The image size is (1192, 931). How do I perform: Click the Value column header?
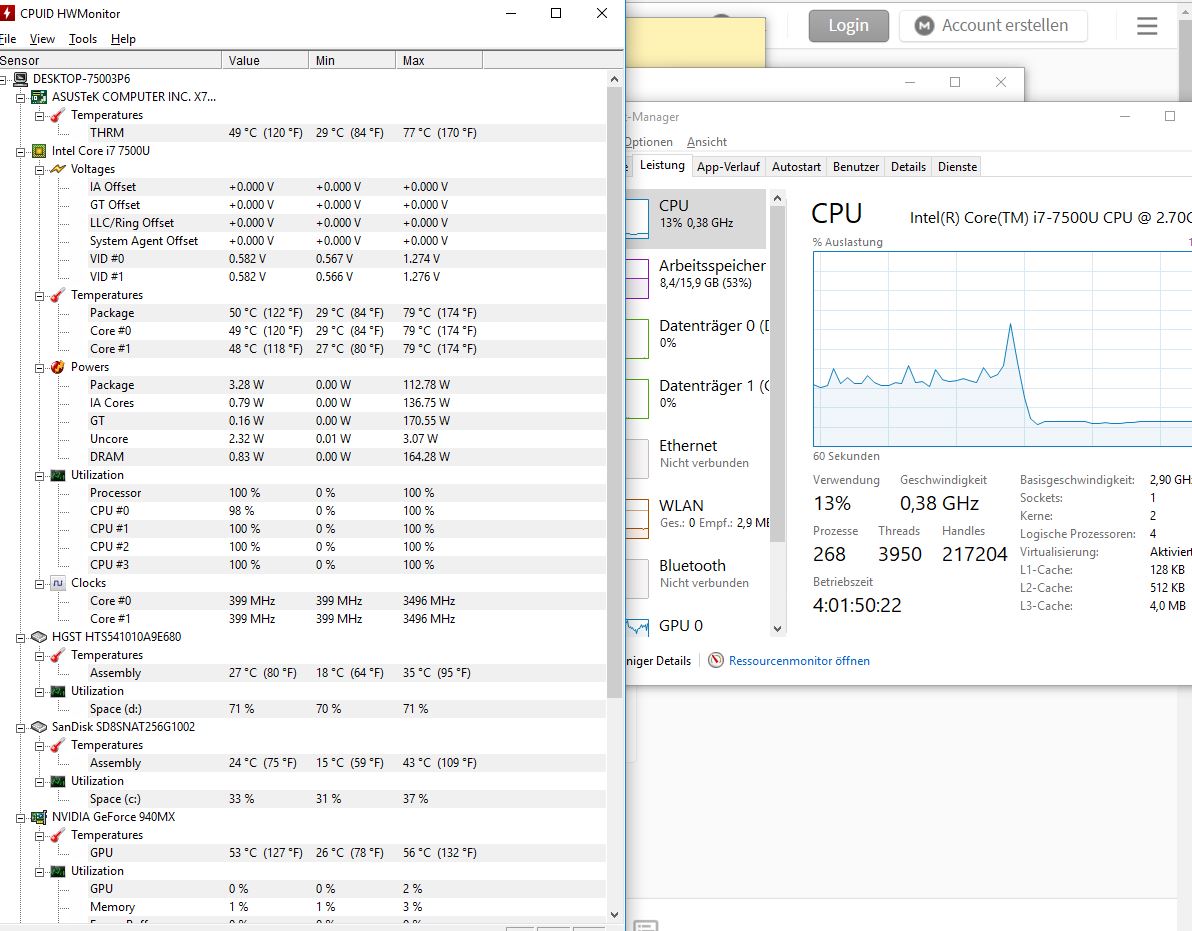[x=265, y=60]
